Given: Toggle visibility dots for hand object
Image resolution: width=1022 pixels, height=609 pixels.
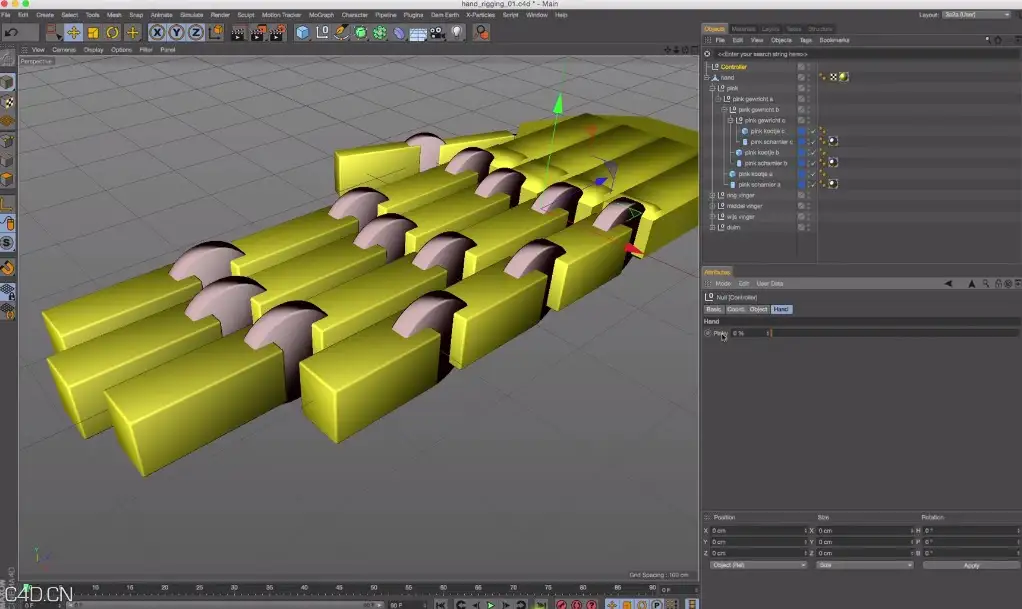Looking at the screenshot, I should point(809,78).
